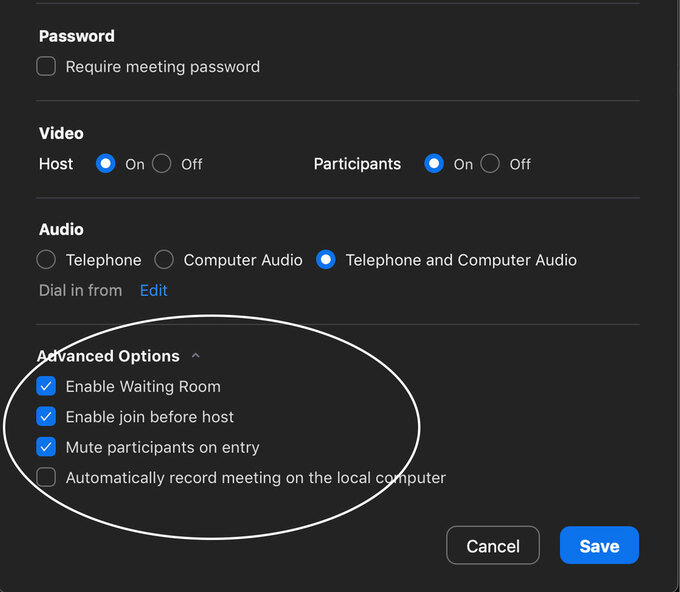Uncheck Mute participants on entry
The image size is (680, 592).
click(x=46, y=447)
